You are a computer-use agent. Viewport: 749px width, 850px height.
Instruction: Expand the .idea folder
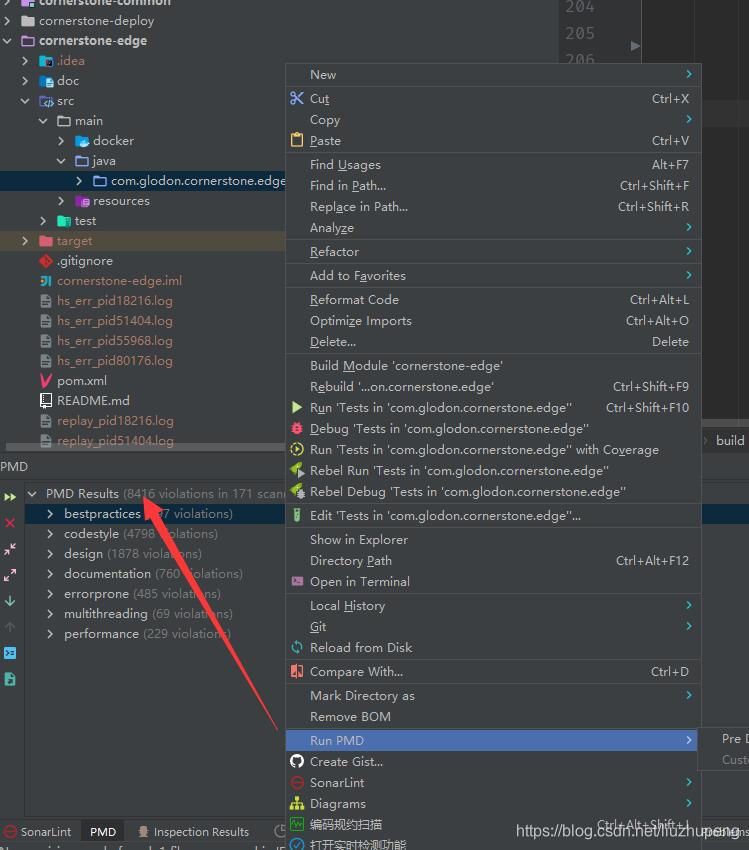[x=25, y=61]
